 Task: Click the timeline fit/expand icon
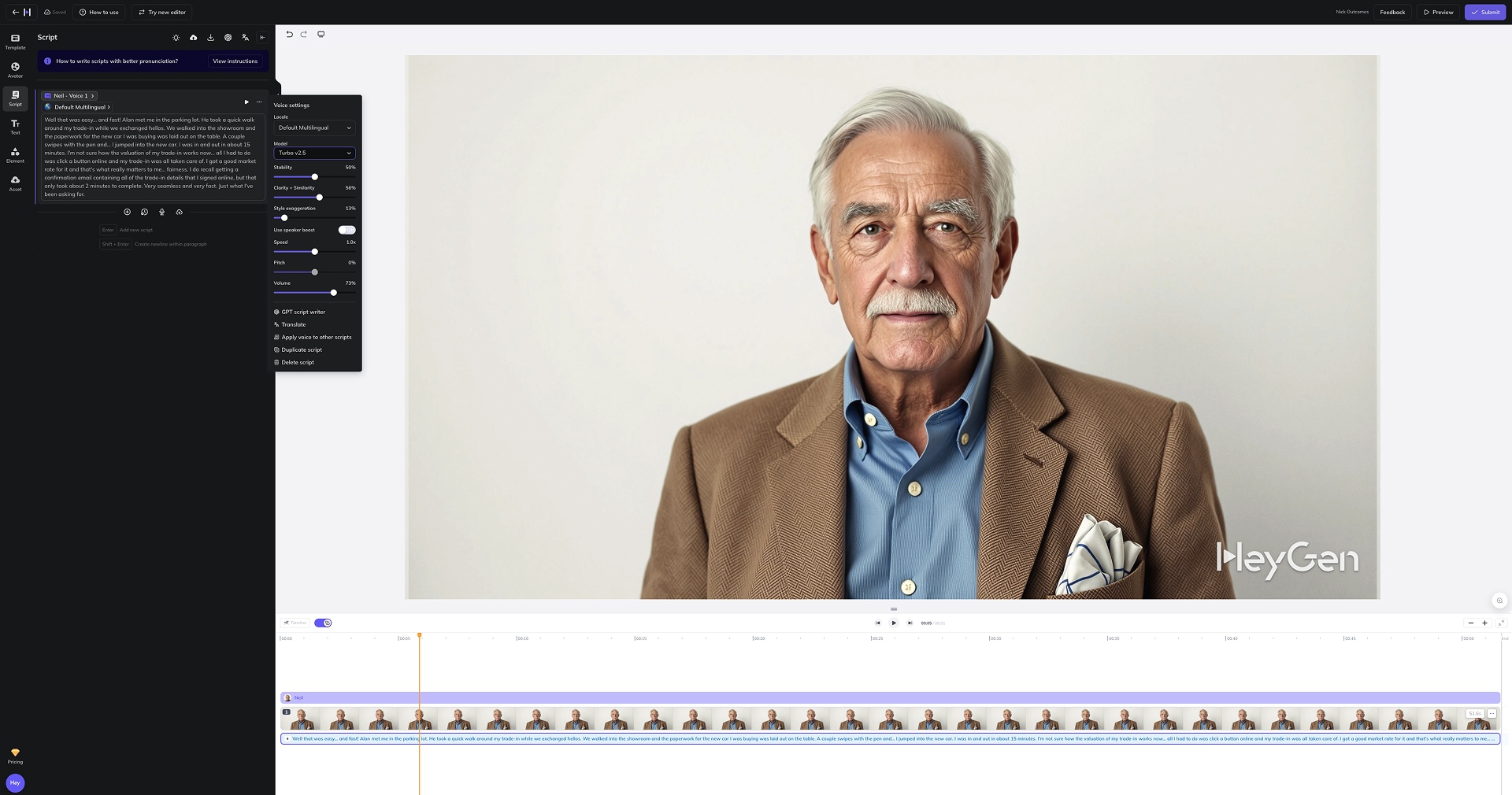1500,623
